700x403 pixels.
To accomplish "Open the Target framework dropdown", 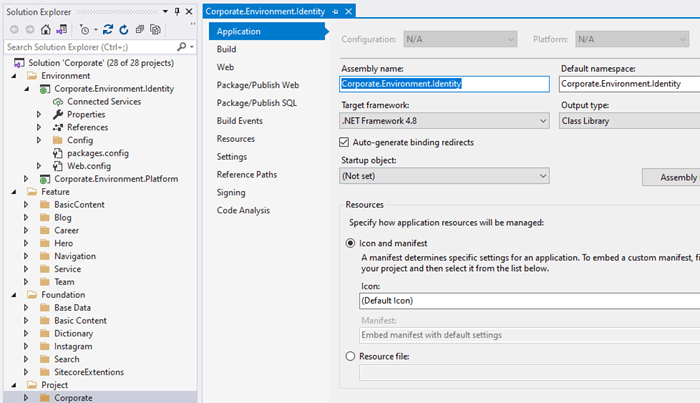I will click(x=444, y=121).
